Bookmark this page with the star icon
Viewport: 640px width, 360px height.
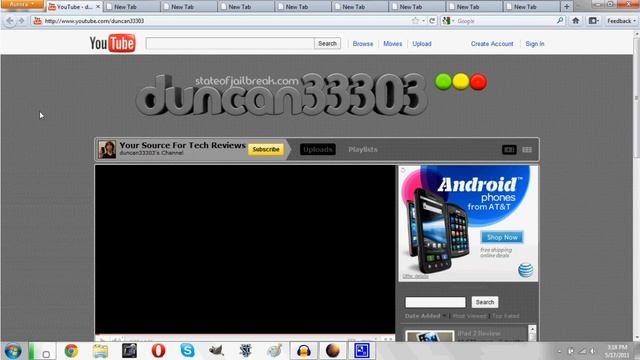[415, 21]
